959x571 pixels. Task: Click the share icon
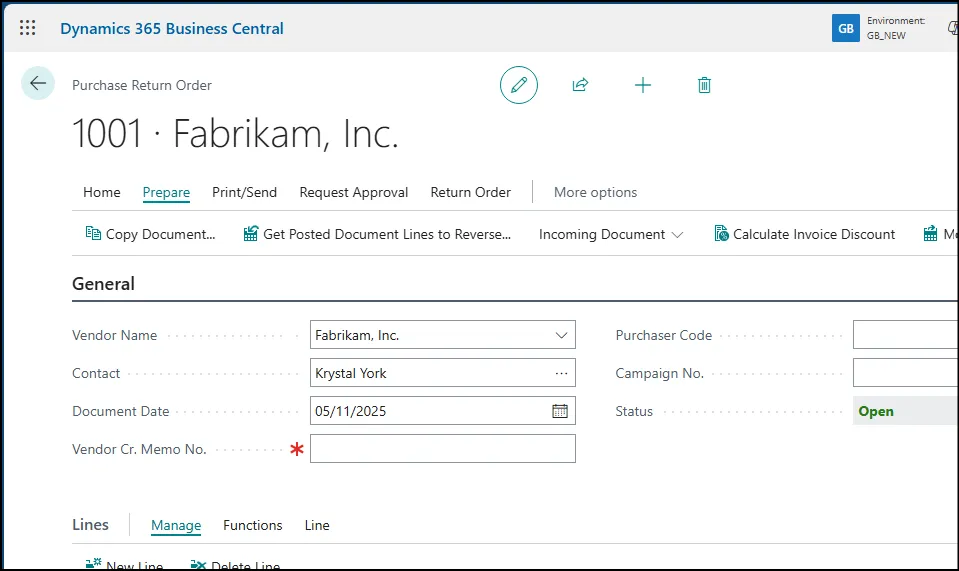coord(580,85)
